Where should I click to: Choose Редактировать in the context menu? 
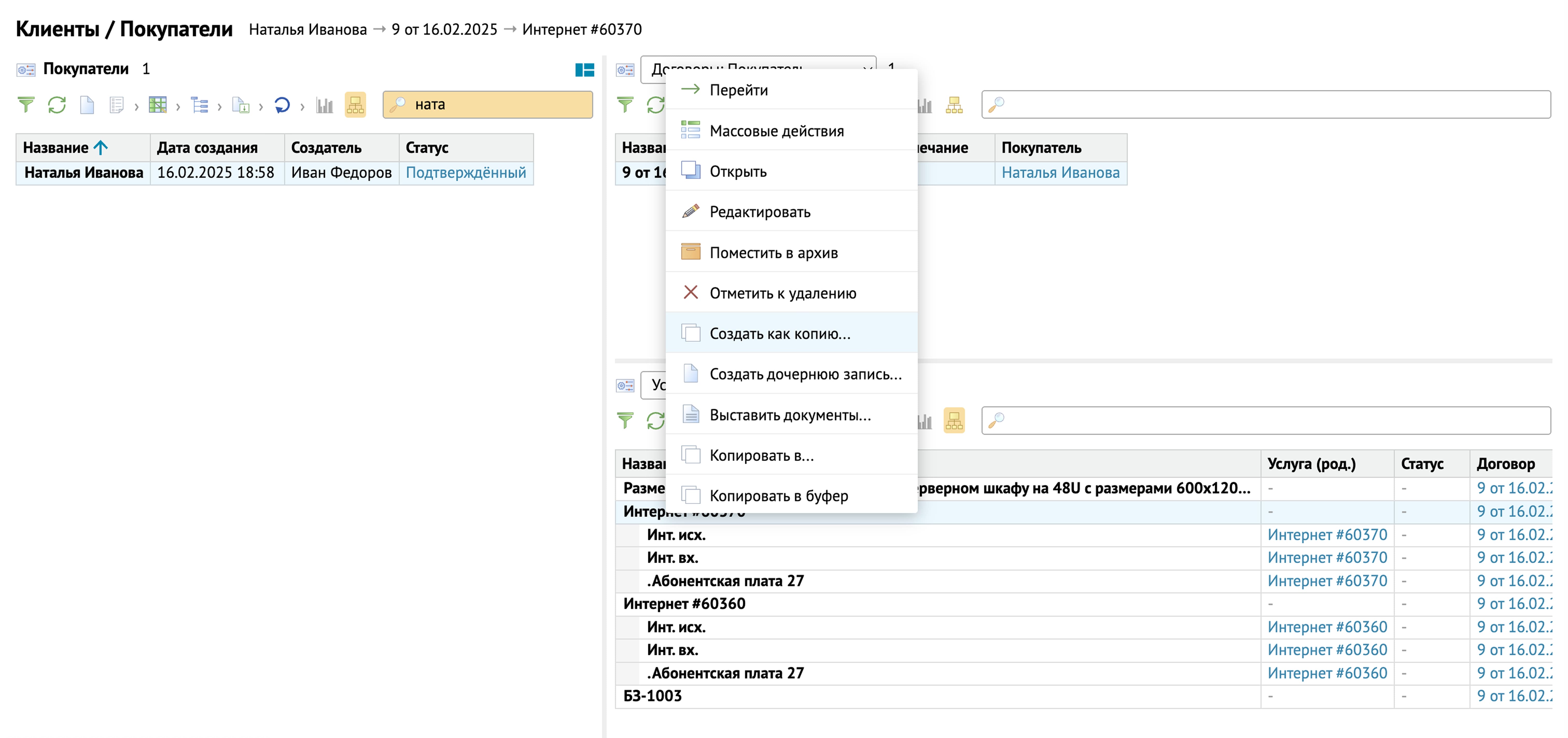click(x=791, y=211)
